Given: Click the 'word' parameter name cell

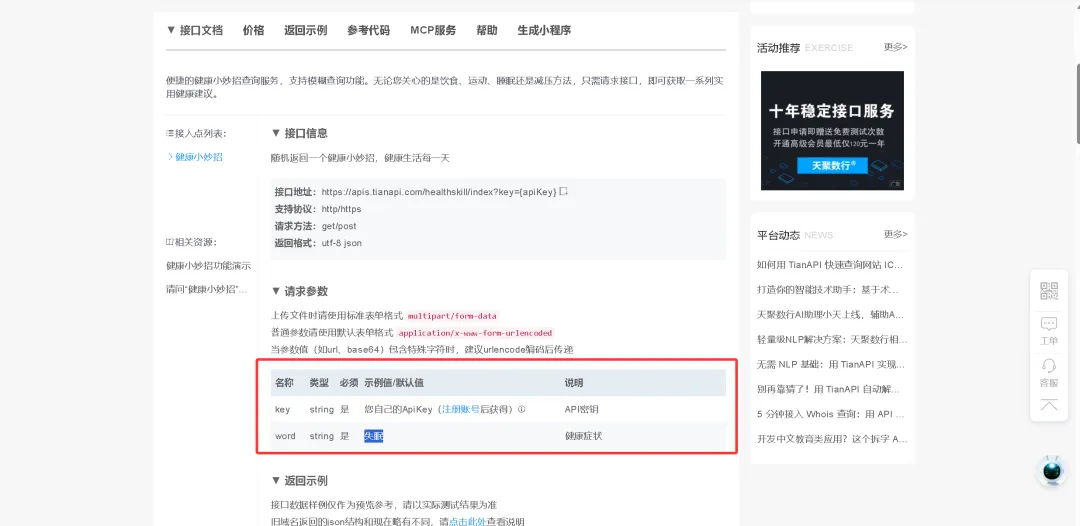Looking at the screenshot, I should (285, 436).
